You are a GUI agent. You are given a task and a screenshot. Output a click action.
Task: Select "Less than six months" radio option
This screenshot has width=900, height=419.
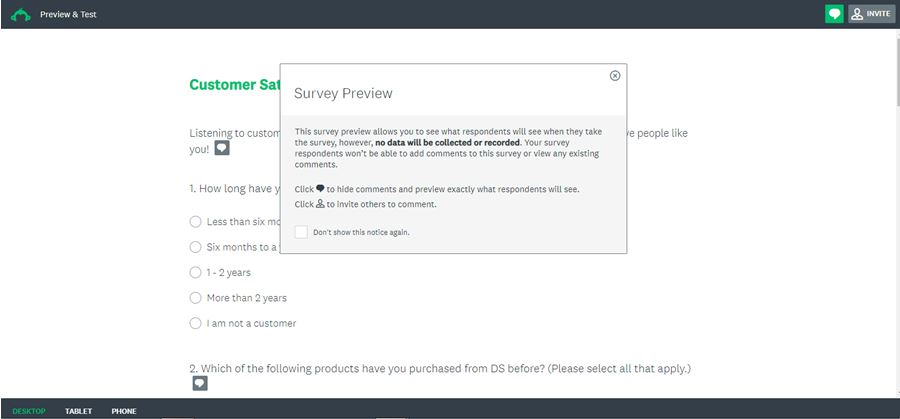[x=195, y=222]
